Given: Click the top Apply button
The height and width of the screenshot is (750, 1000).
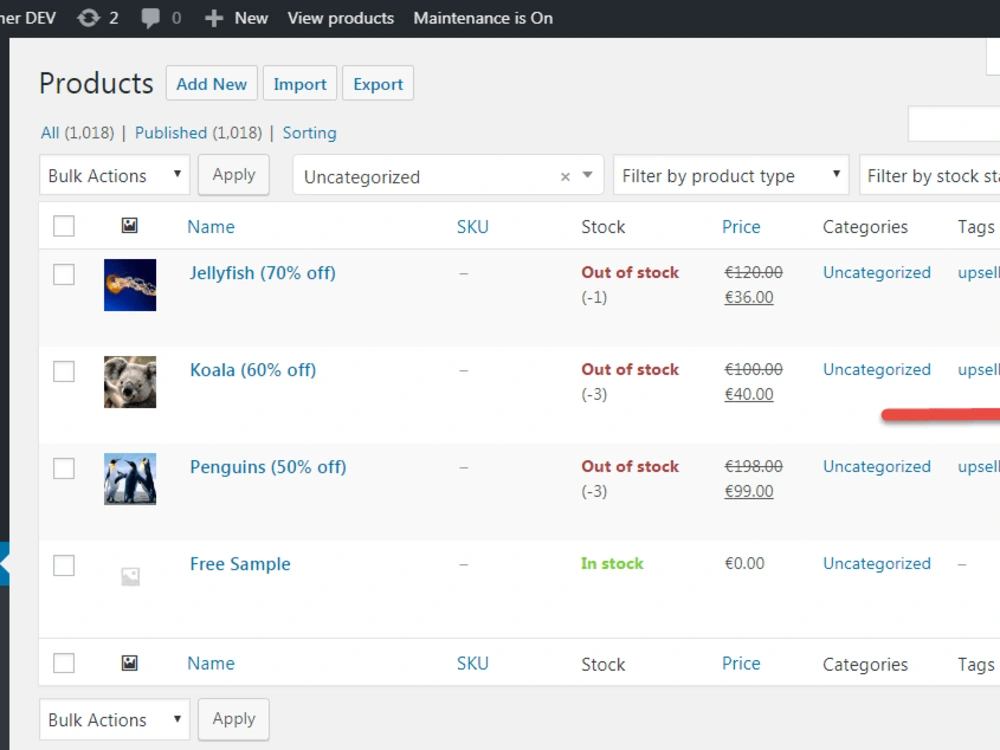Looking at the screenshot, I should coord(233,175).
